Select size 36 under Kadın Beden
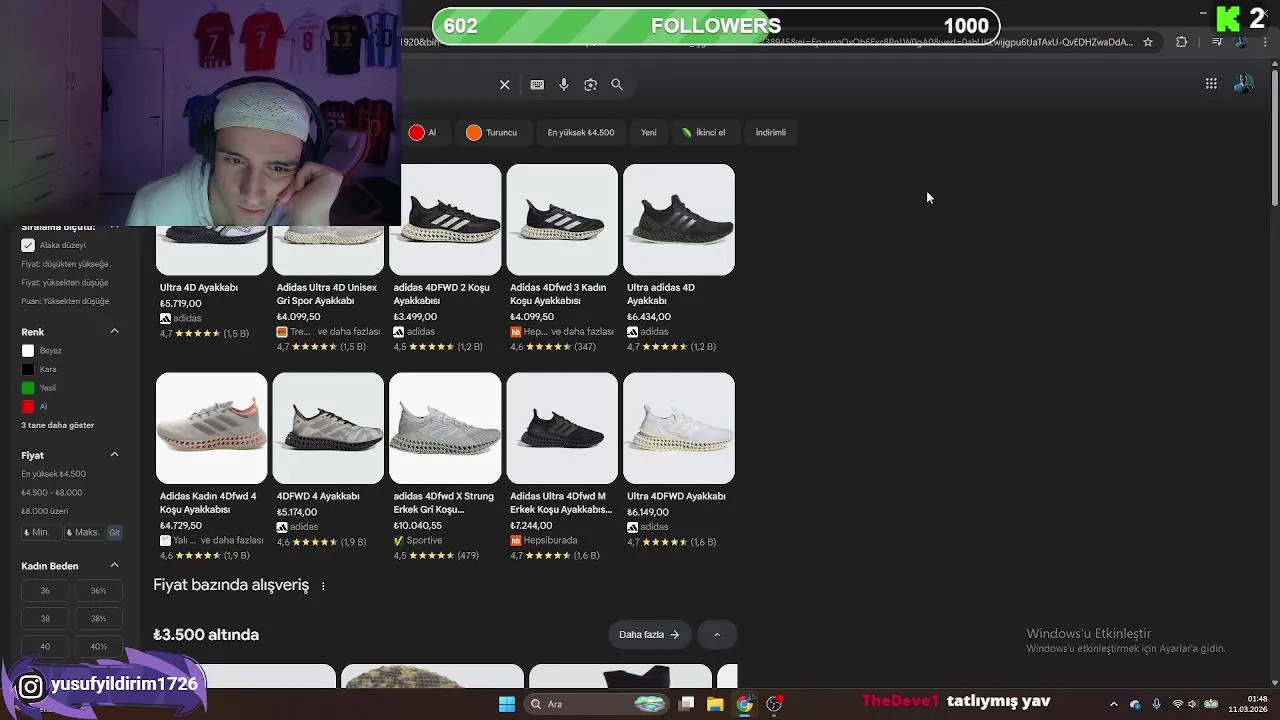The height and width of the screenshot is (720, 1280). (45, 591)
